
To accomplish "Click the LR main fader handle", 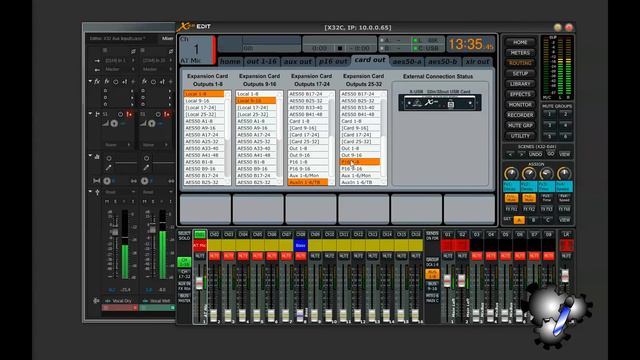I will (x=565, y=276).
